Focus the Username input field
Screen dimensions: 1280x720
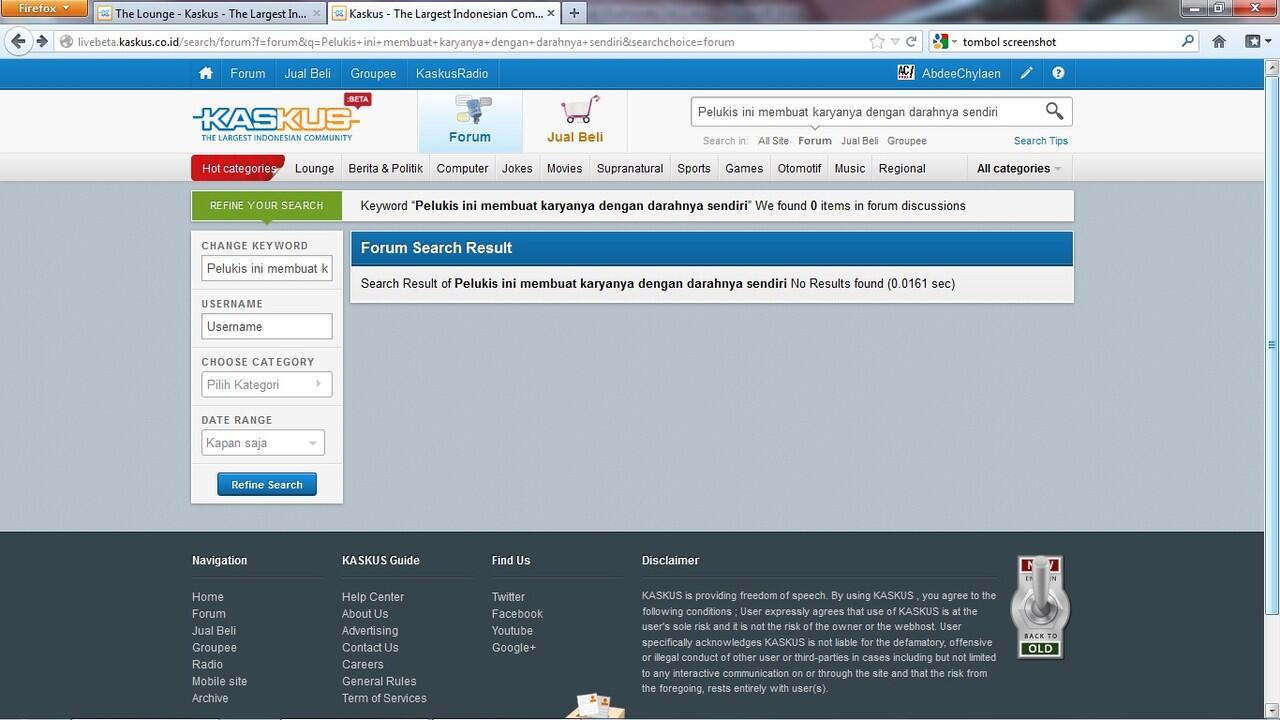(x=267, y=326)
